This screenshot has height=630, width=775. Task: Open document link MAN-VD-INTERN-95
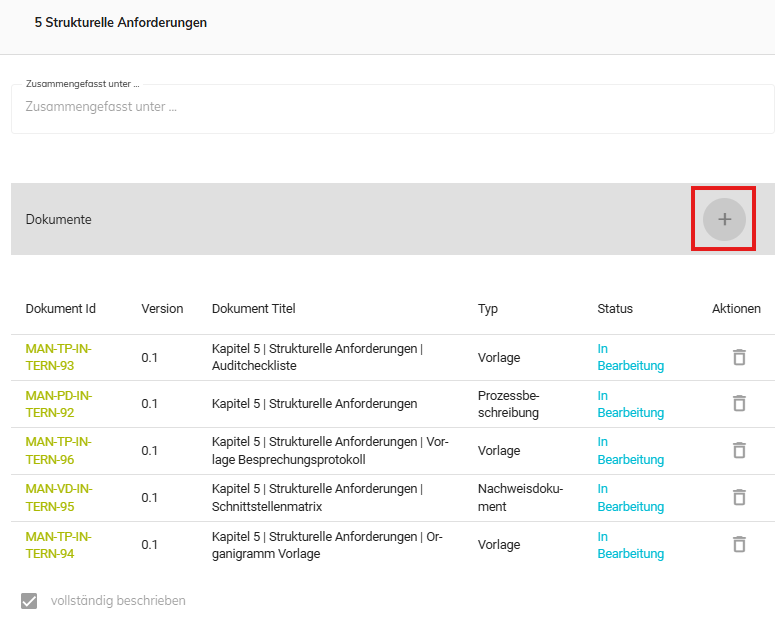click(x=58, y=497)
